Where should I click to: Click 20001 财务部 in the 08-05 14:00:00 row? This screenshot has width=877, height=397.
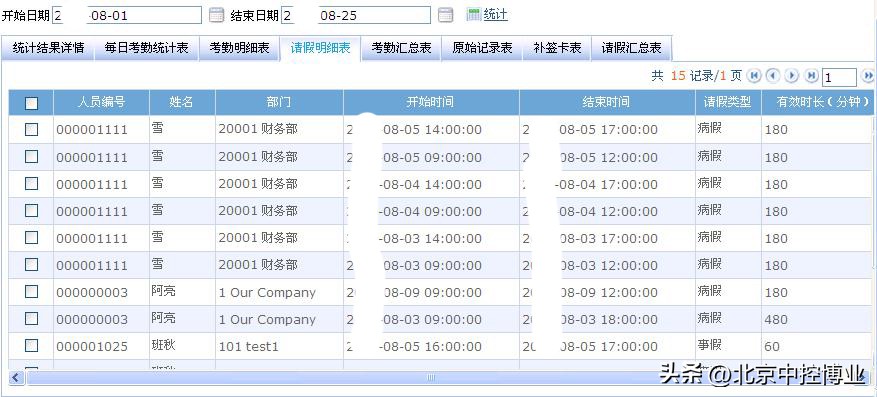pyautogui.click(x=258, y=129)
